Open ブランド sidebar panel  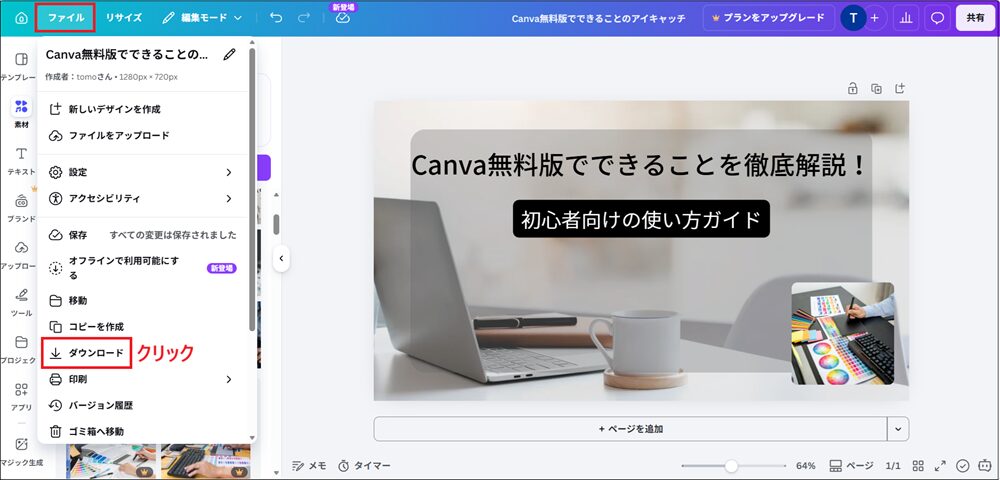tap(21, 208)
